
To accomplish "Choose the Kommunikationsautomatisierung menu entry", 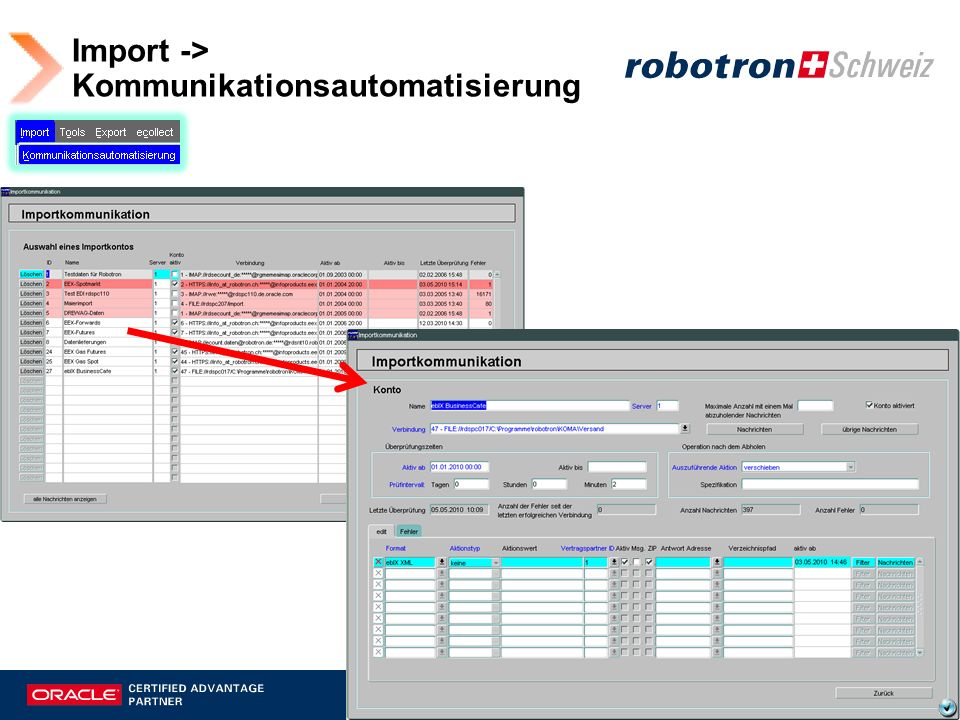I will [x=99, y=155].
